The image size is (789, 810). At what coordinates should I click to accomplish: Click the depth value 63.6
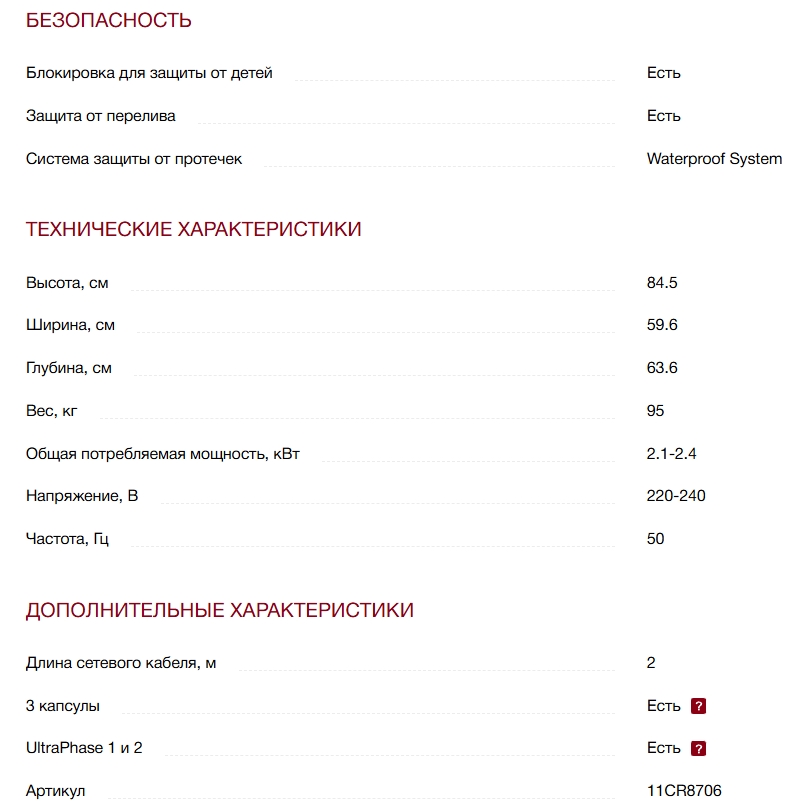point(662,368)
